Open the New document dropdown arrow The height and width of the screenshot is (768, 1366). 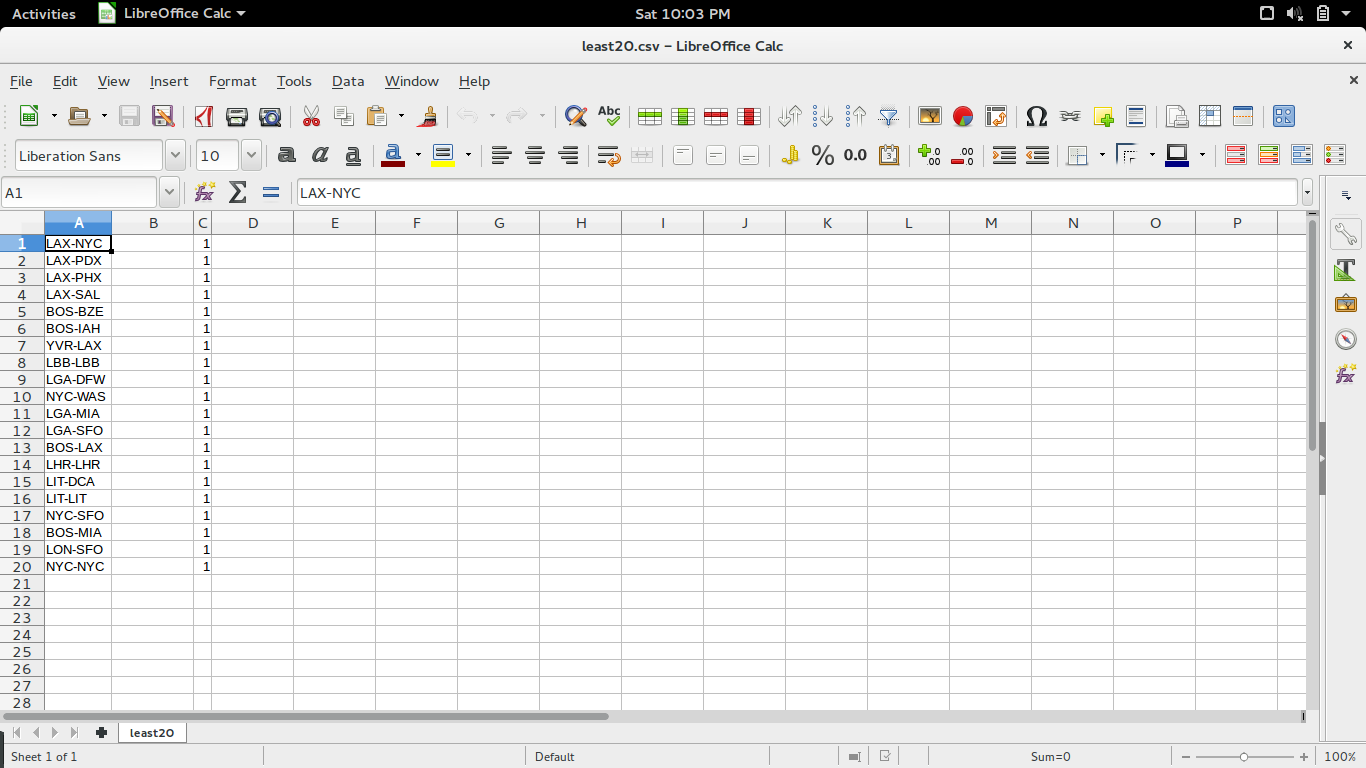click(x=54, y=116)
